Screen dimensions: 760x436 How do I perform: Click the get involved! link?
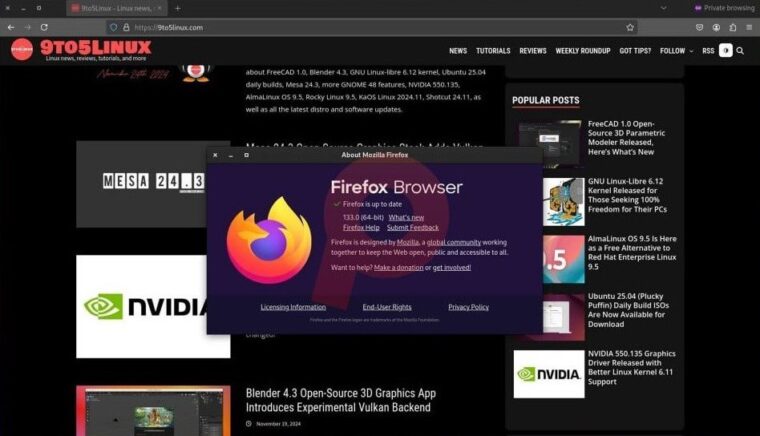point(452,267)
